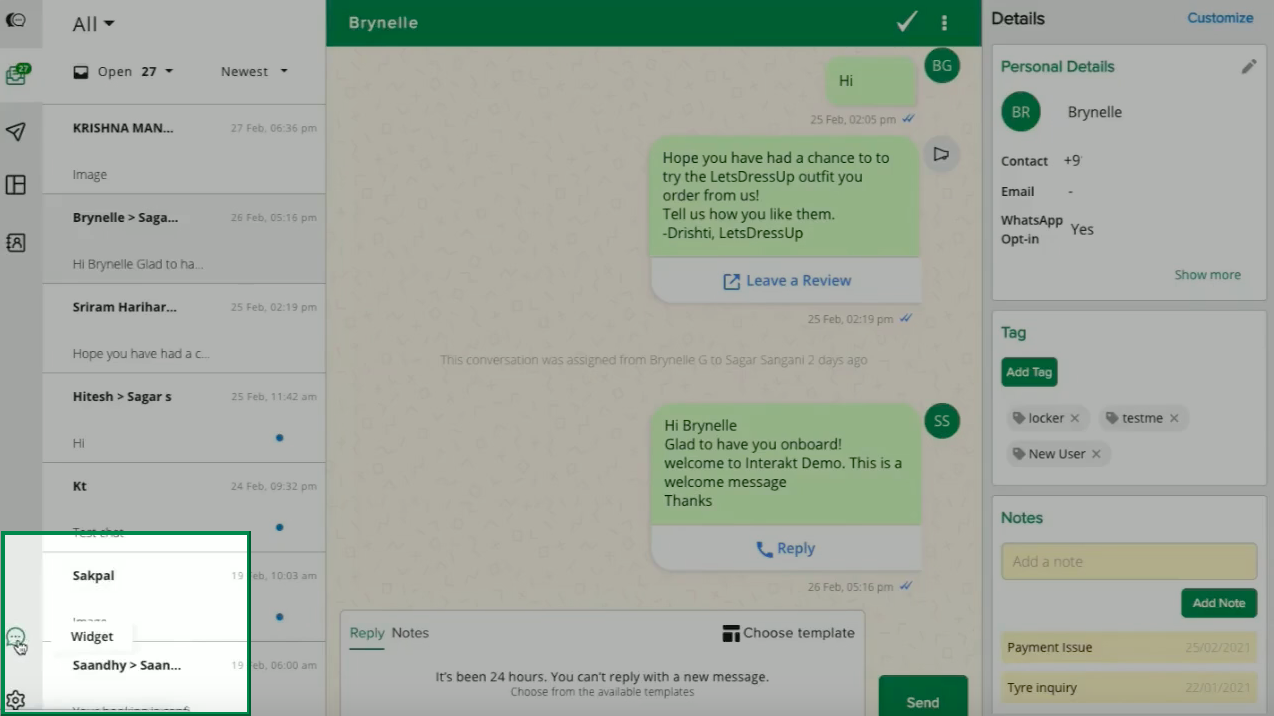Click the Customize link in Details panel
Screen dimensions: 1274x716
(1219, 17)
